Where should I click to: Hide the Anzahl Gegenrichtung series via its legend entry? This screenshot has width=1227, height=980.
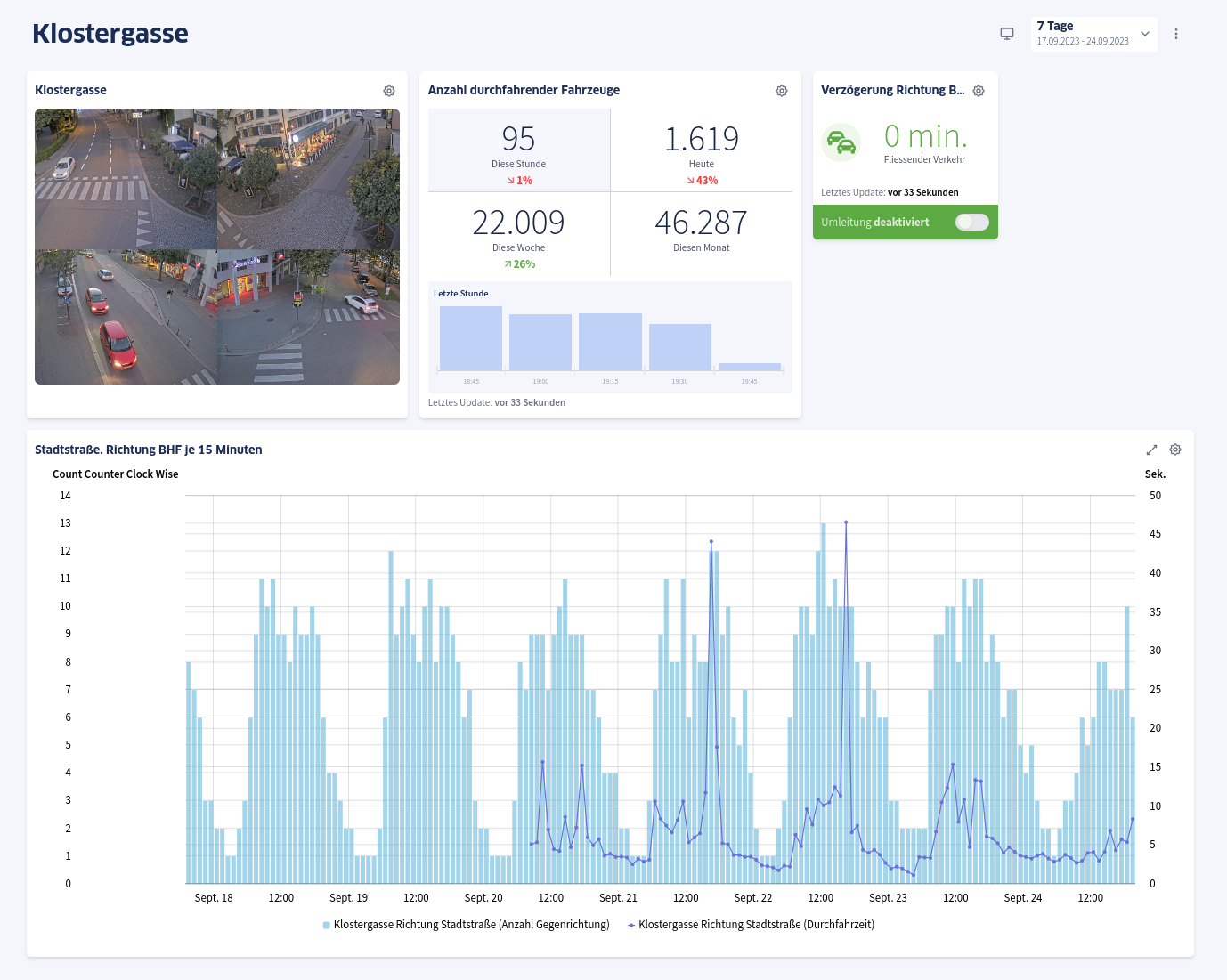click(x=467, y=925)
